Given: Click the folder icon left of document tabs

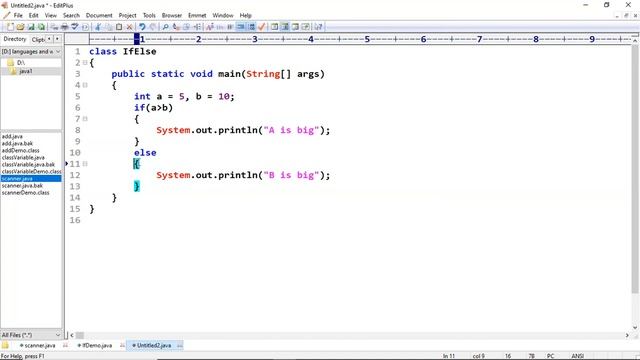Looking at the screenshot, I should point(5,345).
